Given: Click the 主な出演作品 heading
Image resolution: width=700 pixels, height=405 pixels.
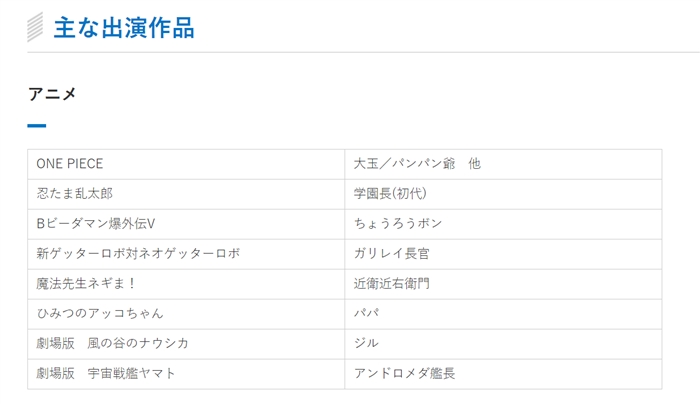Looking at the screenshot, I should pyautogui.click(x=124, y=27).
